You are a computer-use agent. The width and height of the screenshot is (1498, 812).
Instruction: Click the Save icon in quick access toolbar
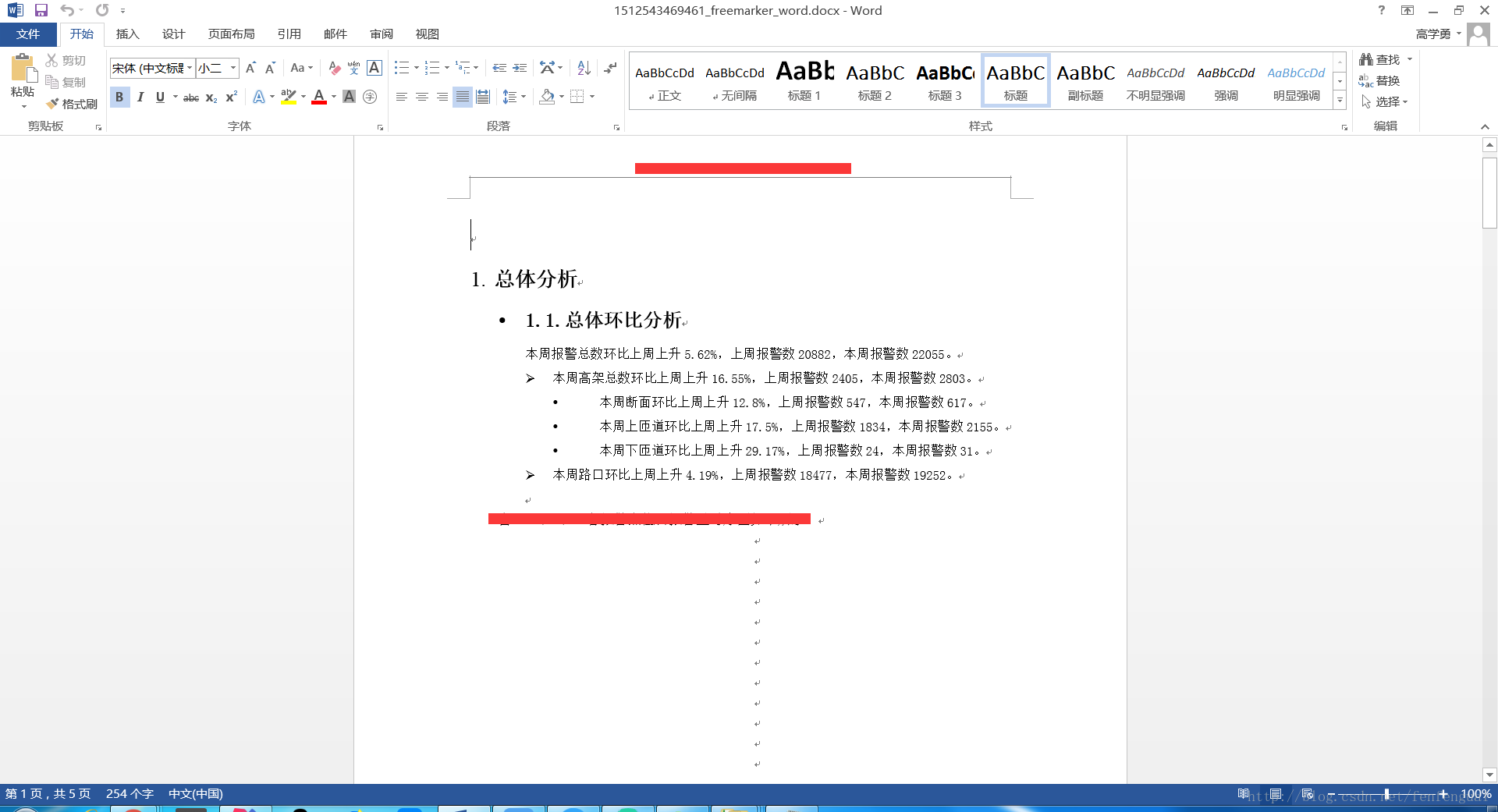point(41,10)
